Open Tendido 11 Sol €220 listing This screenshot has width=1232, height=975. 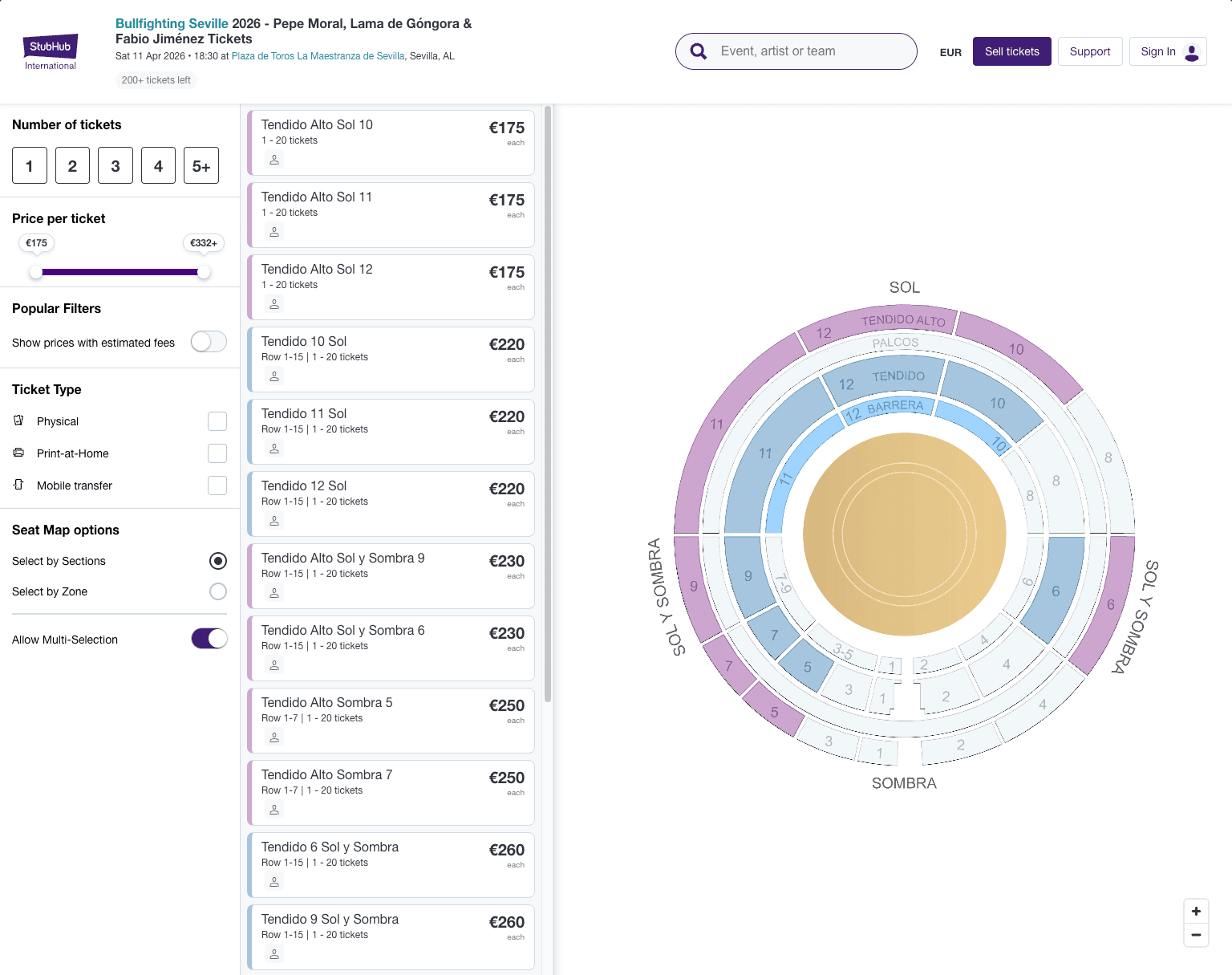tap(391, 432)
